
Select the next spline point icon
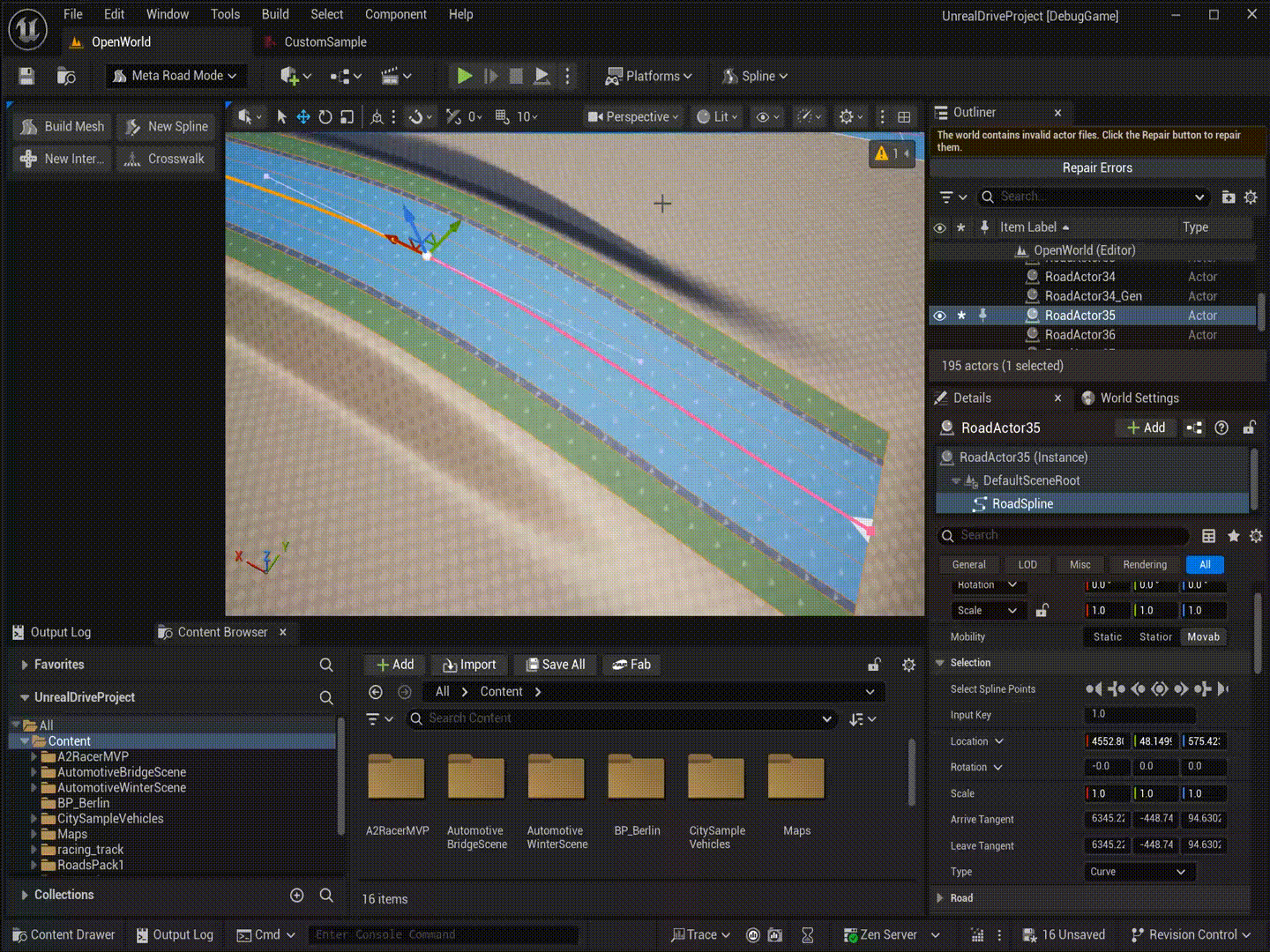tap(1181, 689)
